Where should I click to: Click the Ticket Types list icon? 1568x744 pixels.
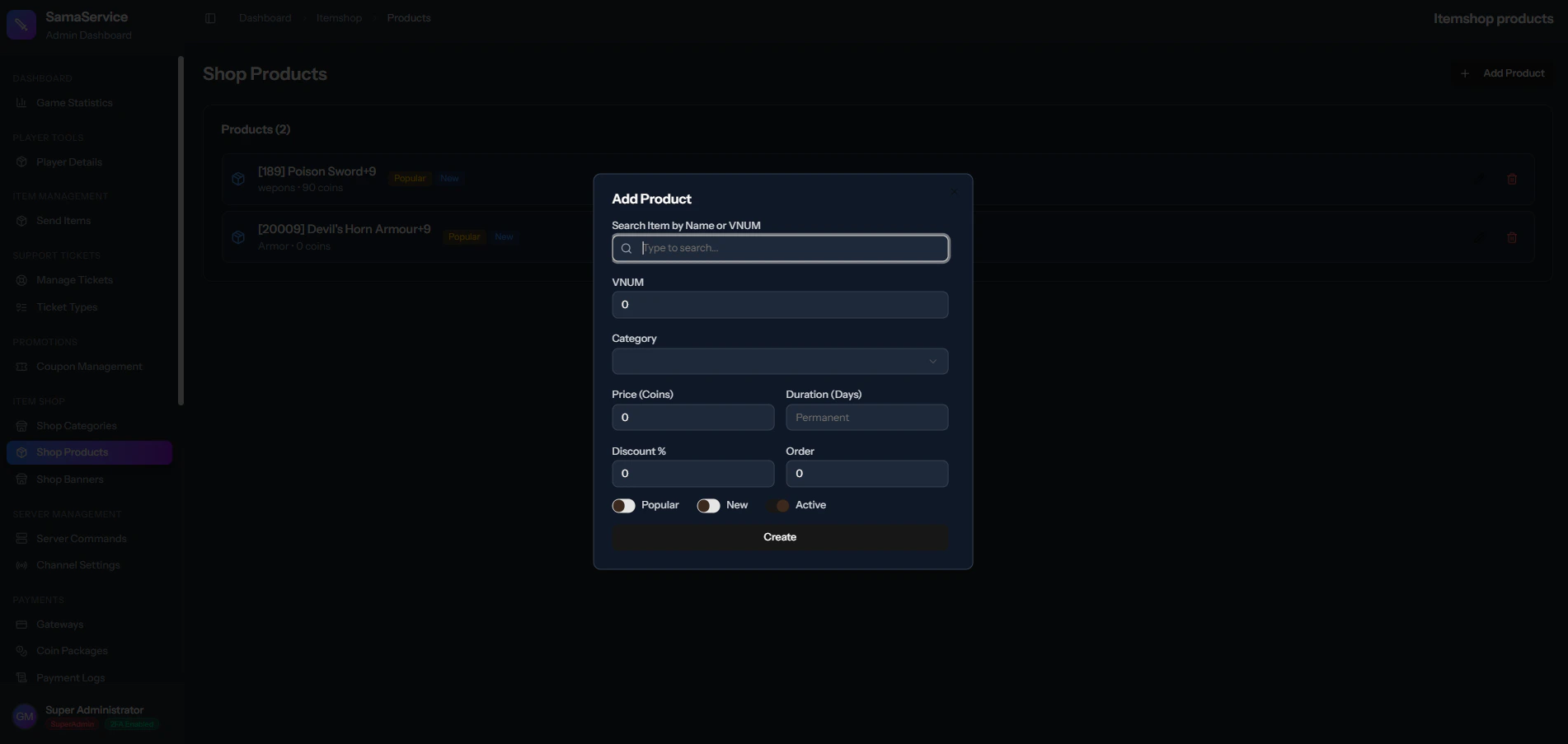tap(21, 307)
